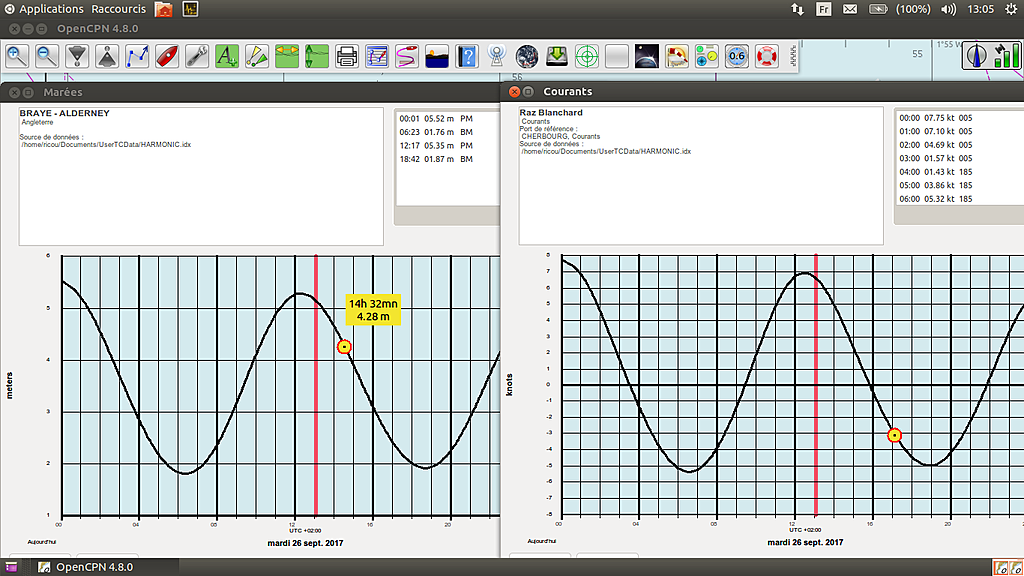Toggle Auto Follow with the red boat icon
This screenshot has height=576, width=1024.
click(x=167, y=56)
